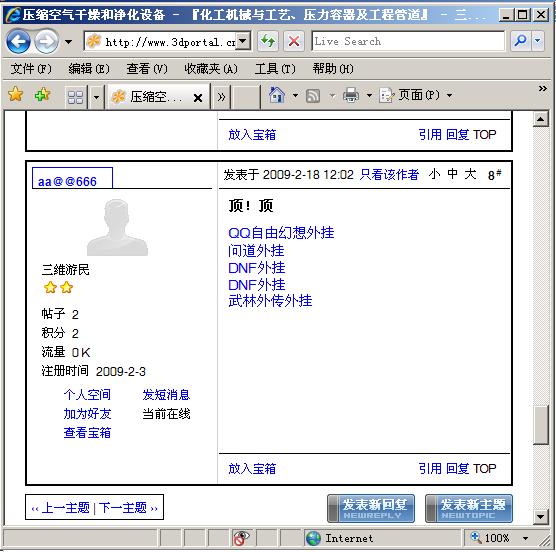The image size is (556, 552).
Task: Set font size to 小
Action: (434, 174)
